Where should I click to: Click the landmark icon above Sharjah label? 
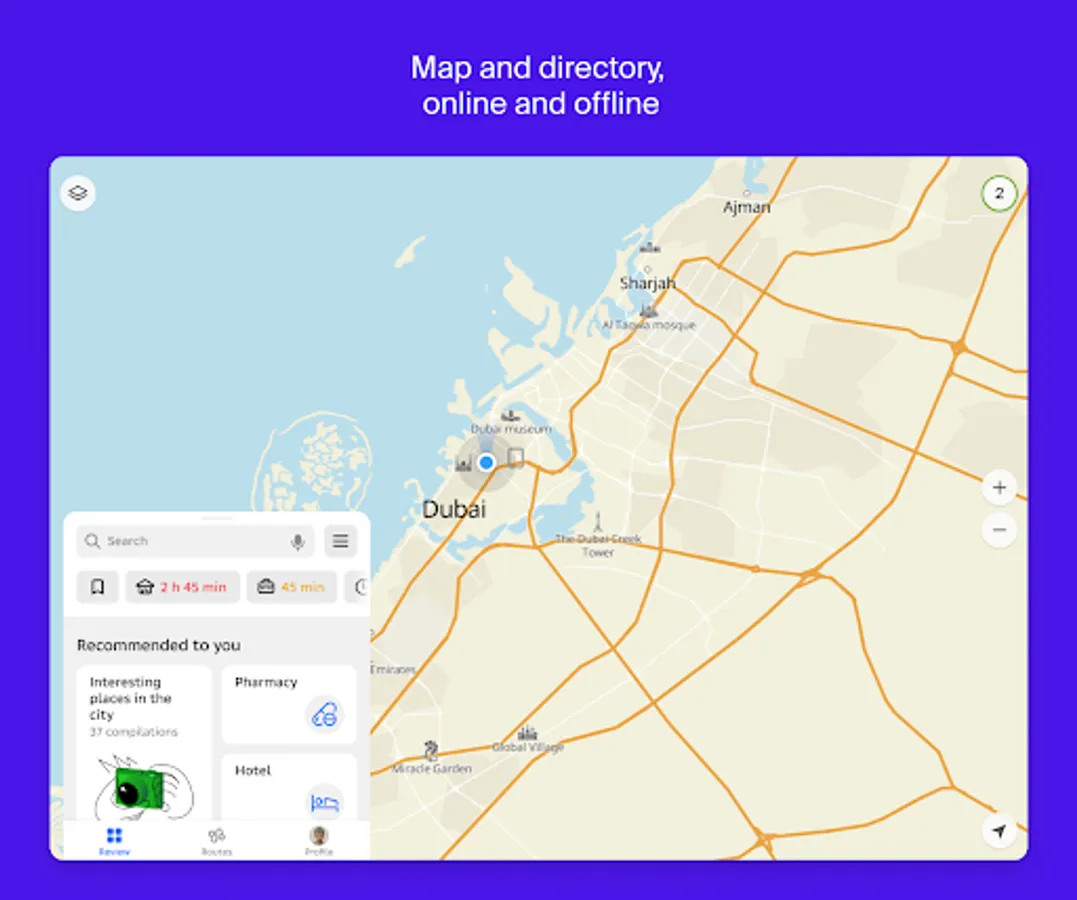pos(649,248)
